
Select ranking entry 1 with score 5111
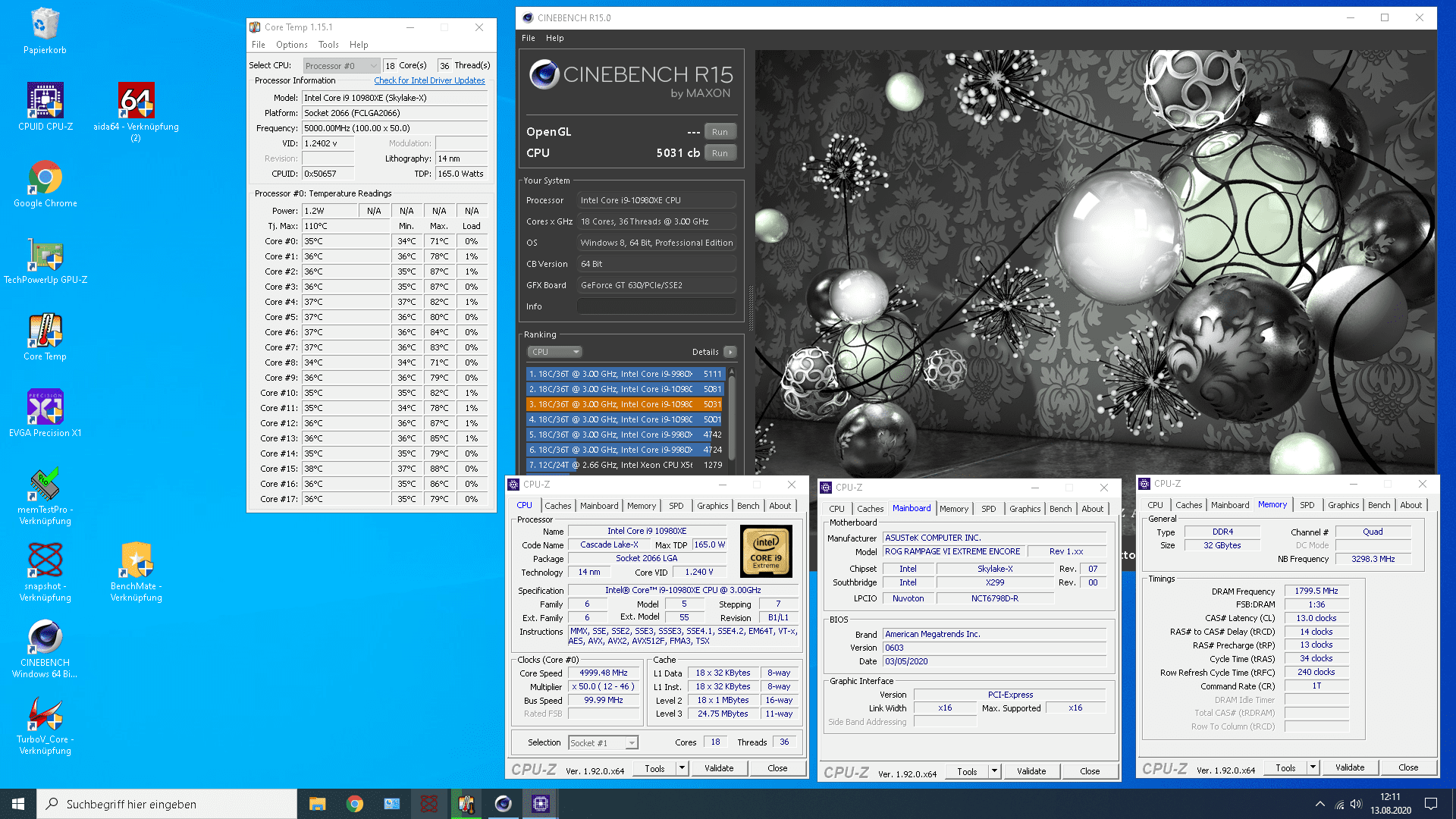626,374
